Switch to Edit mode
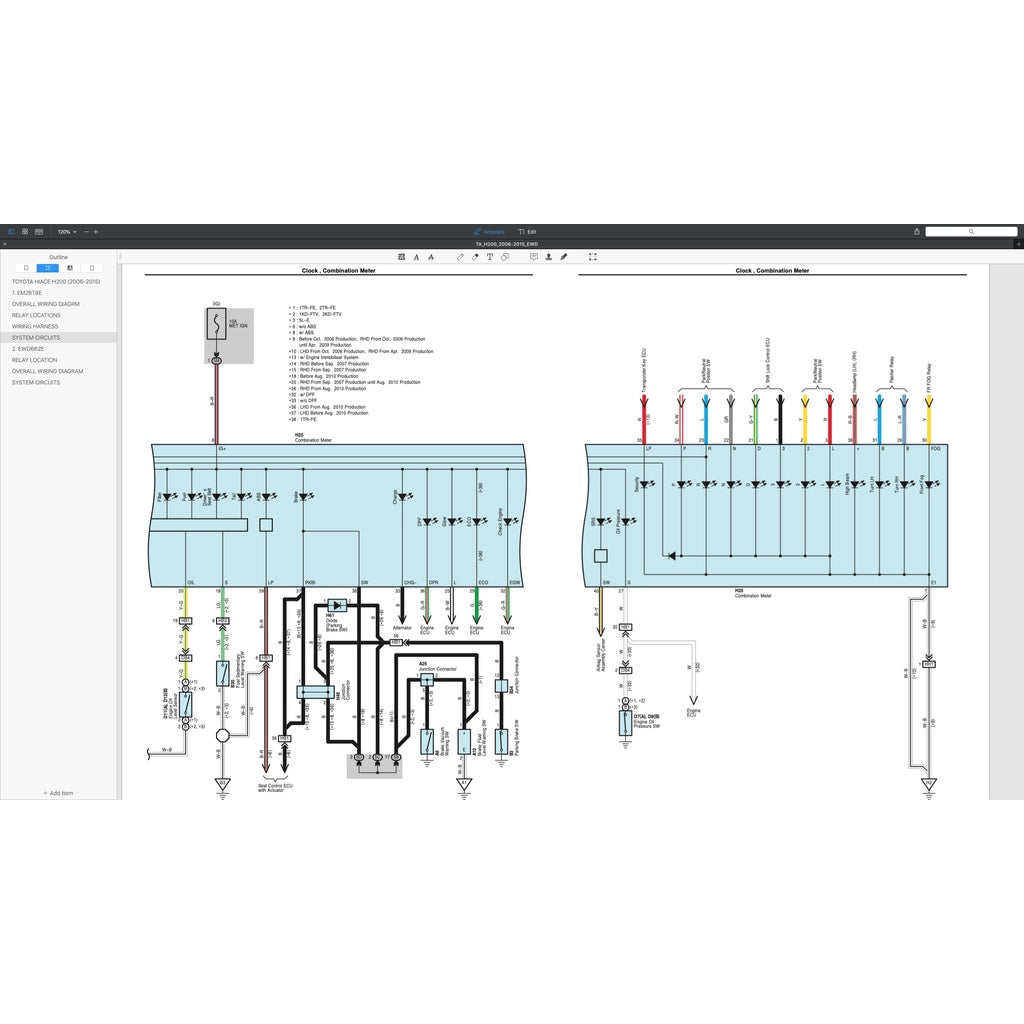Viewport: 1024px width, 1024px height. click(527, 231)
